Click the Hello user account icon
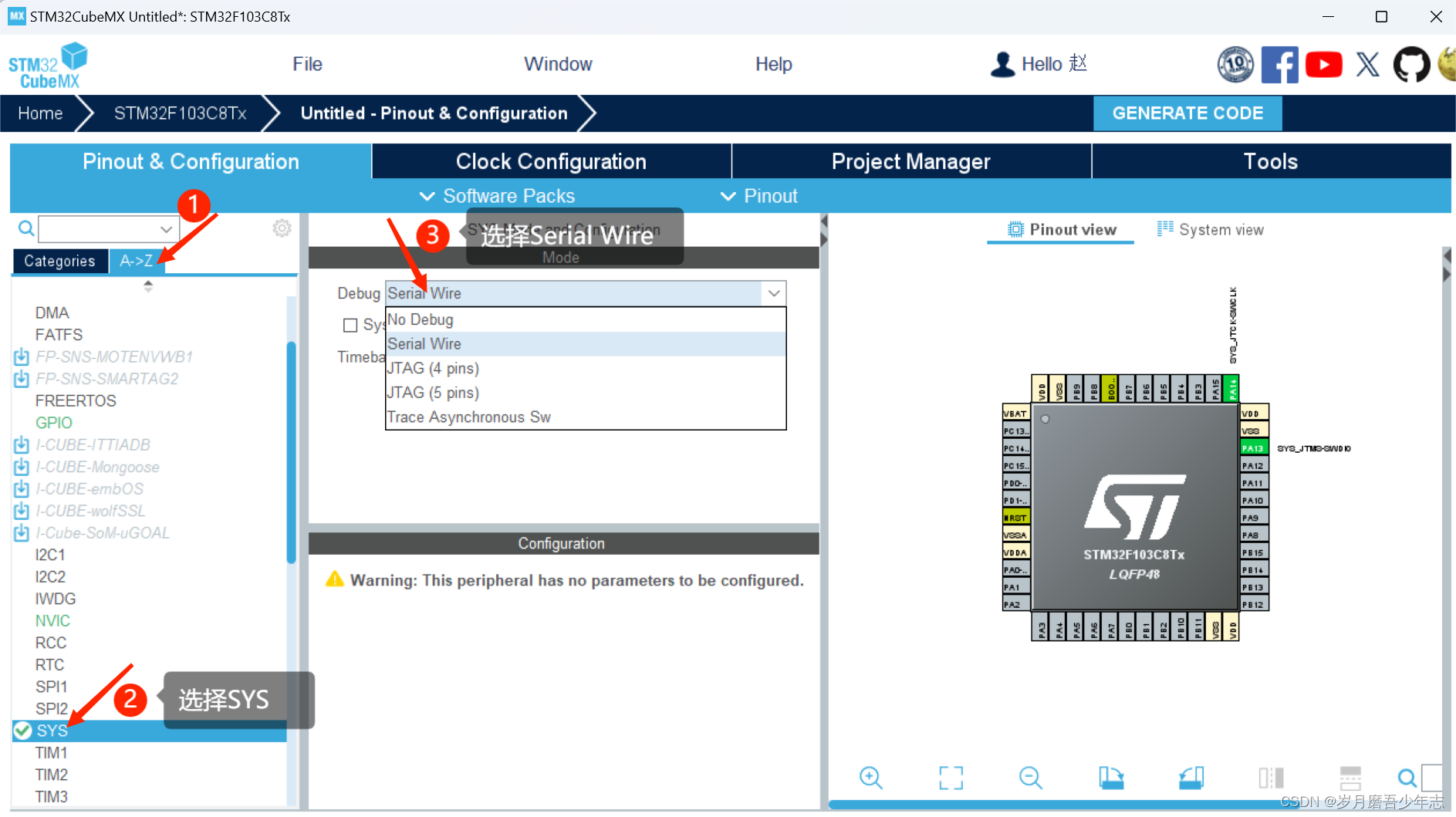 1002,64
